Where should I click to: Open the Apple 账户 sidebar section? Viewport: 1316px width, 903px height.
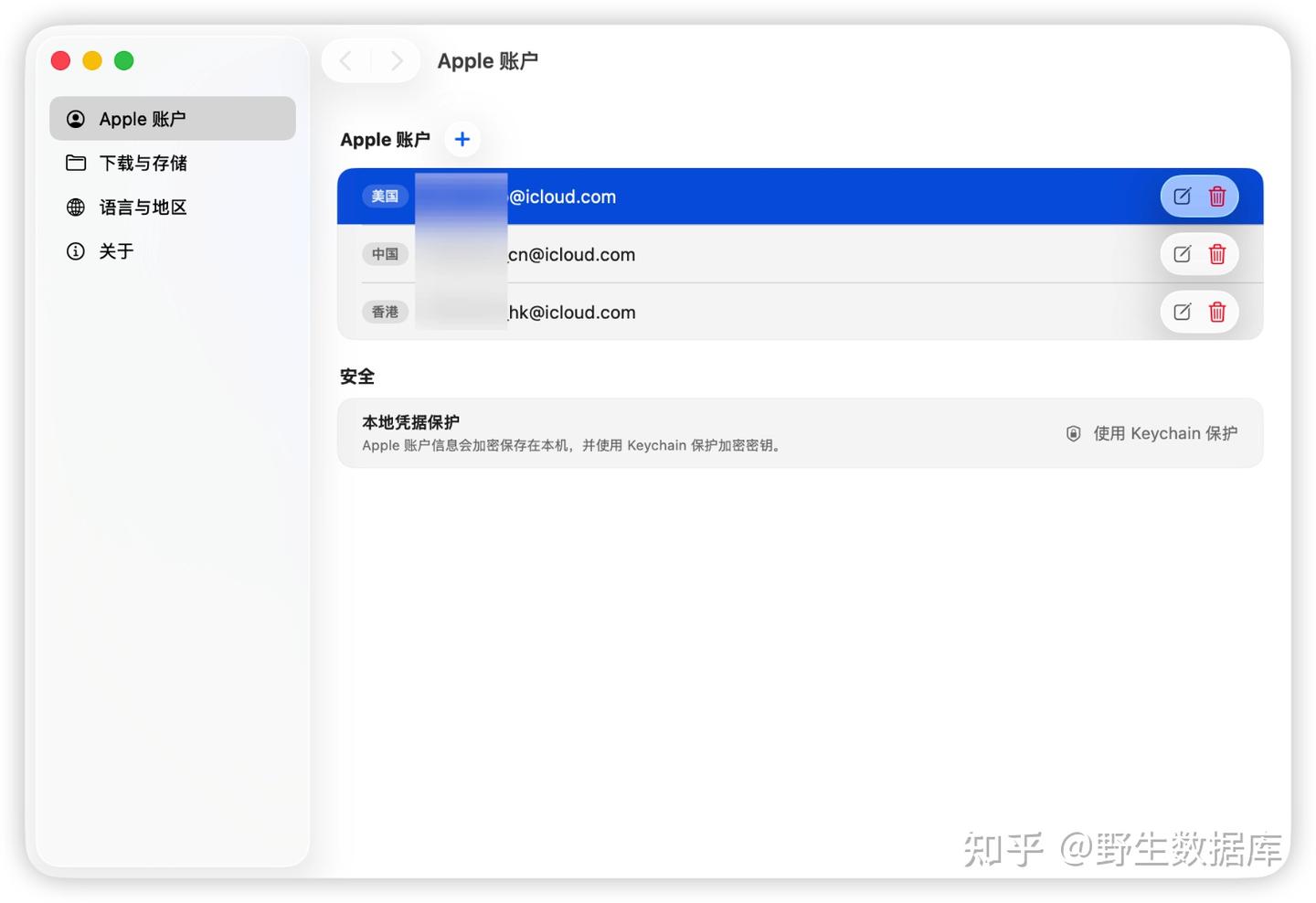173,119
